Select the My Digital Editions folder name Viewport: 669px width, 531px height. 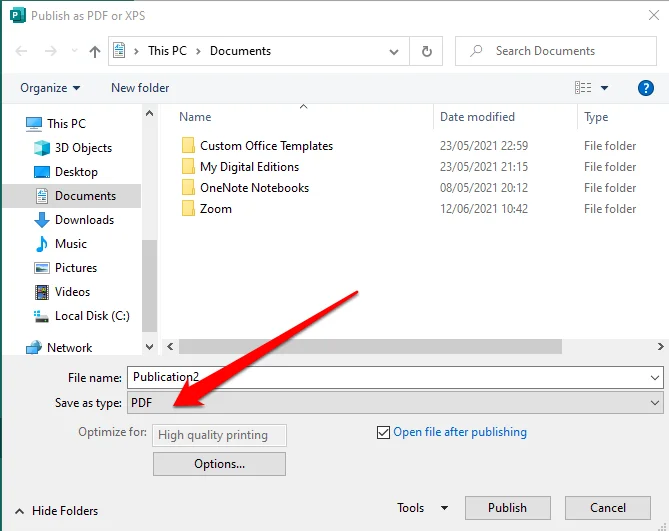pyautogui.click(x=250, y=167)
